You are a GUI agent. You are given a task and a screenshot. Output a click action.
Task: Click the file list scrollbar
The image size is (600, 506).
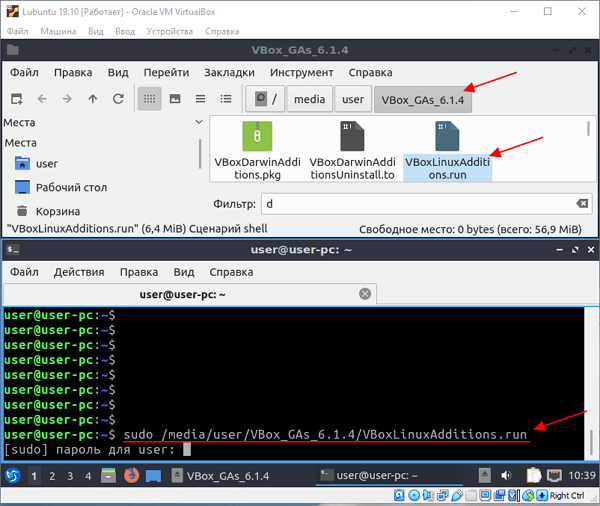click(x=588, y=129)
